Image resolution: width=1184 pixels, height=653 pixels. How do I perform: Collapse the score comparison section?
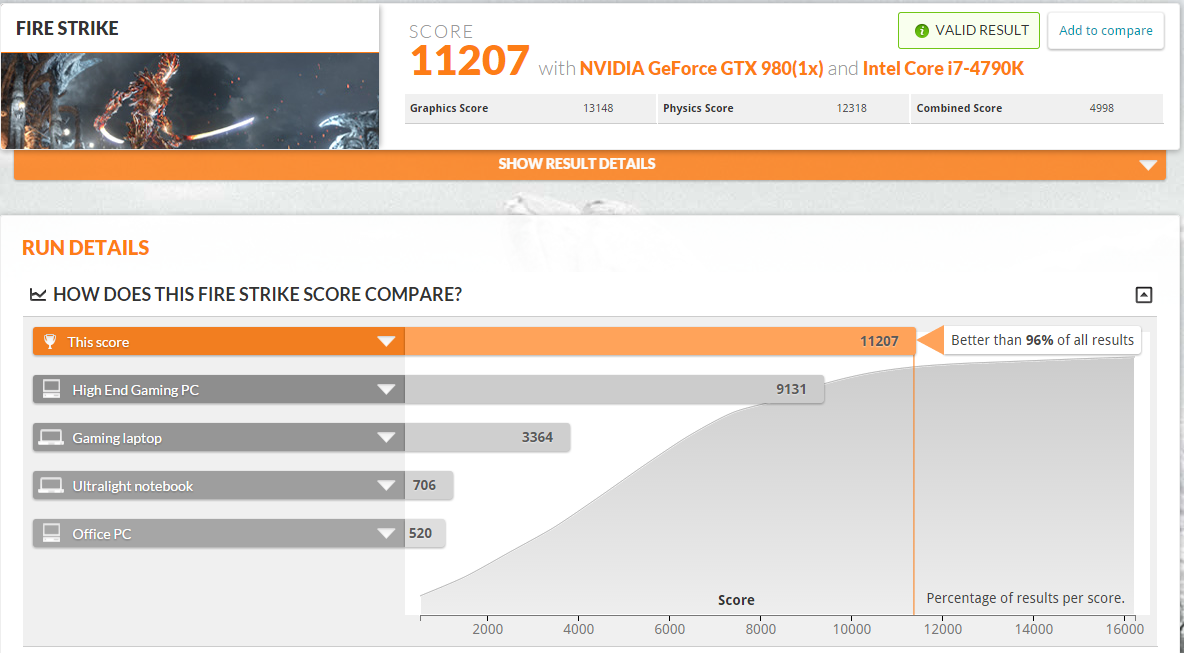(1144, 294)
